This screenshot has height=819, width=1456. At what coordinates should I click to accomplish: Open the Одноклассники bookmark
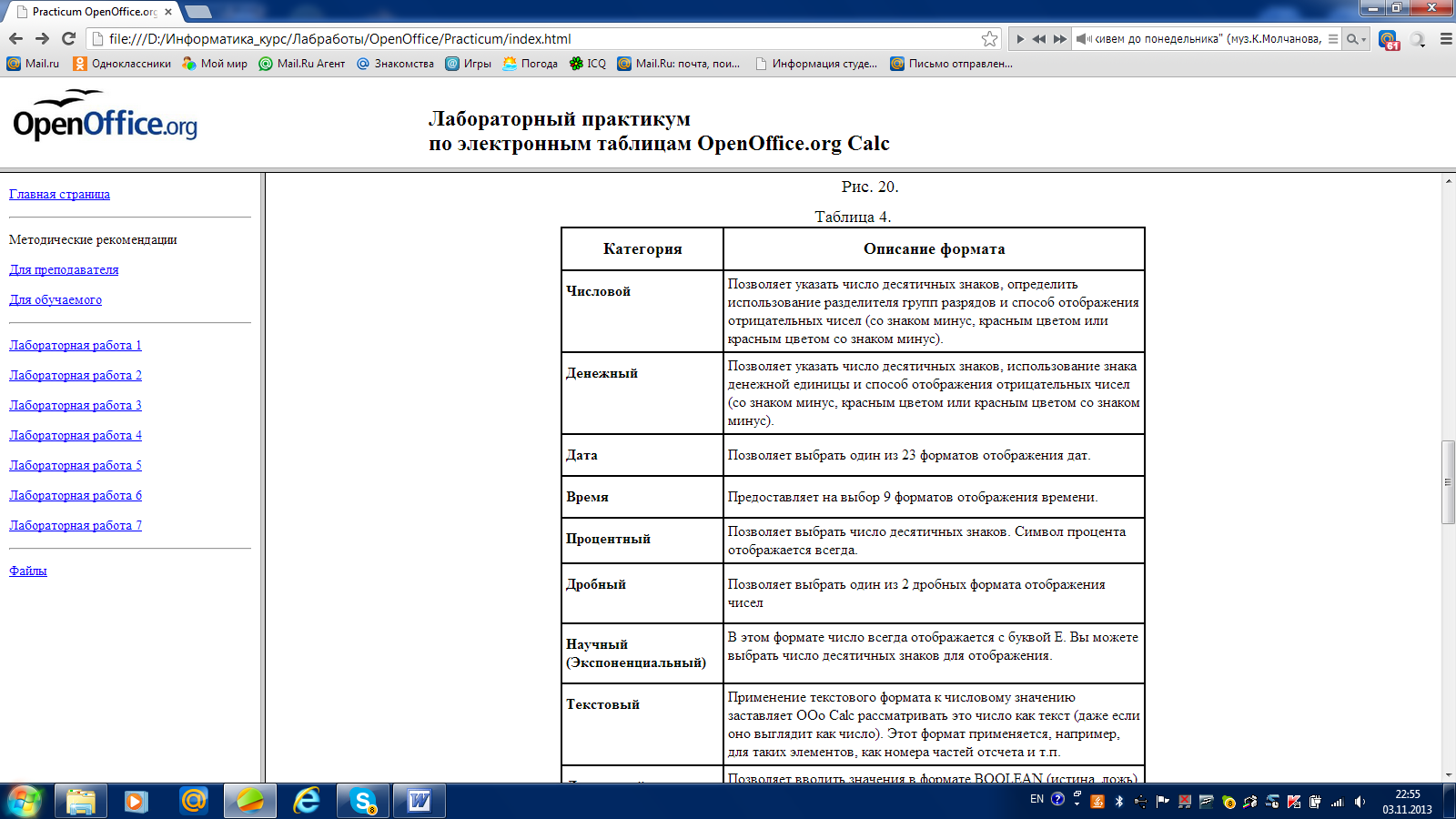click(x=122, y=64)
